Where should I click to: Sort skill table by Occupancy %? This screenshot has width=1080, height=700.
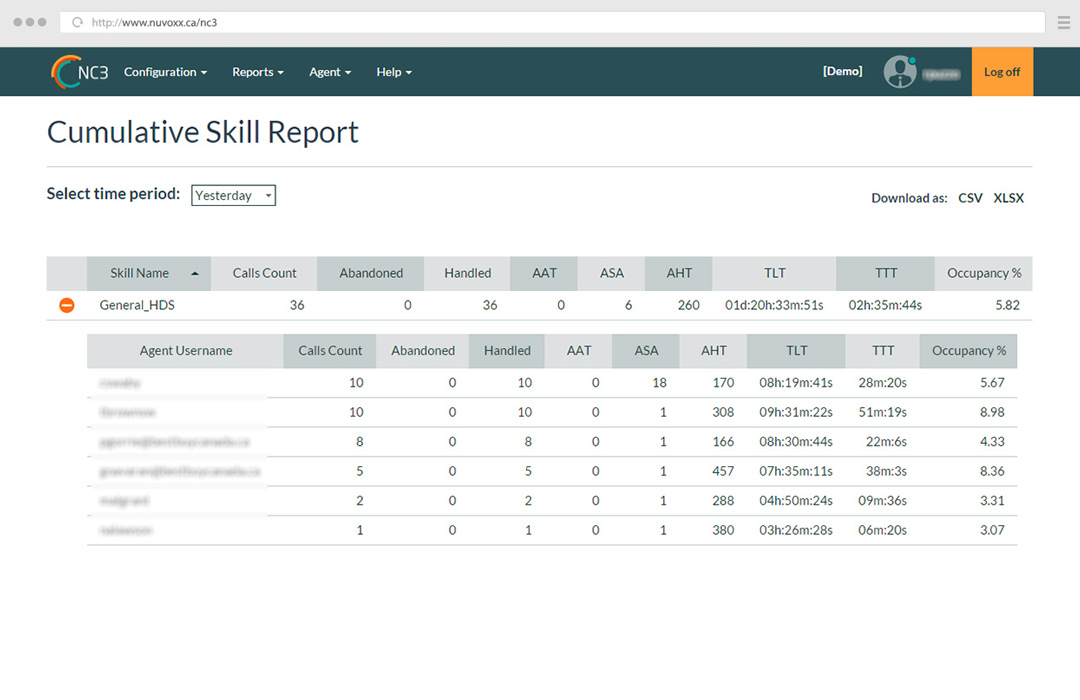[x=984, y=274]
